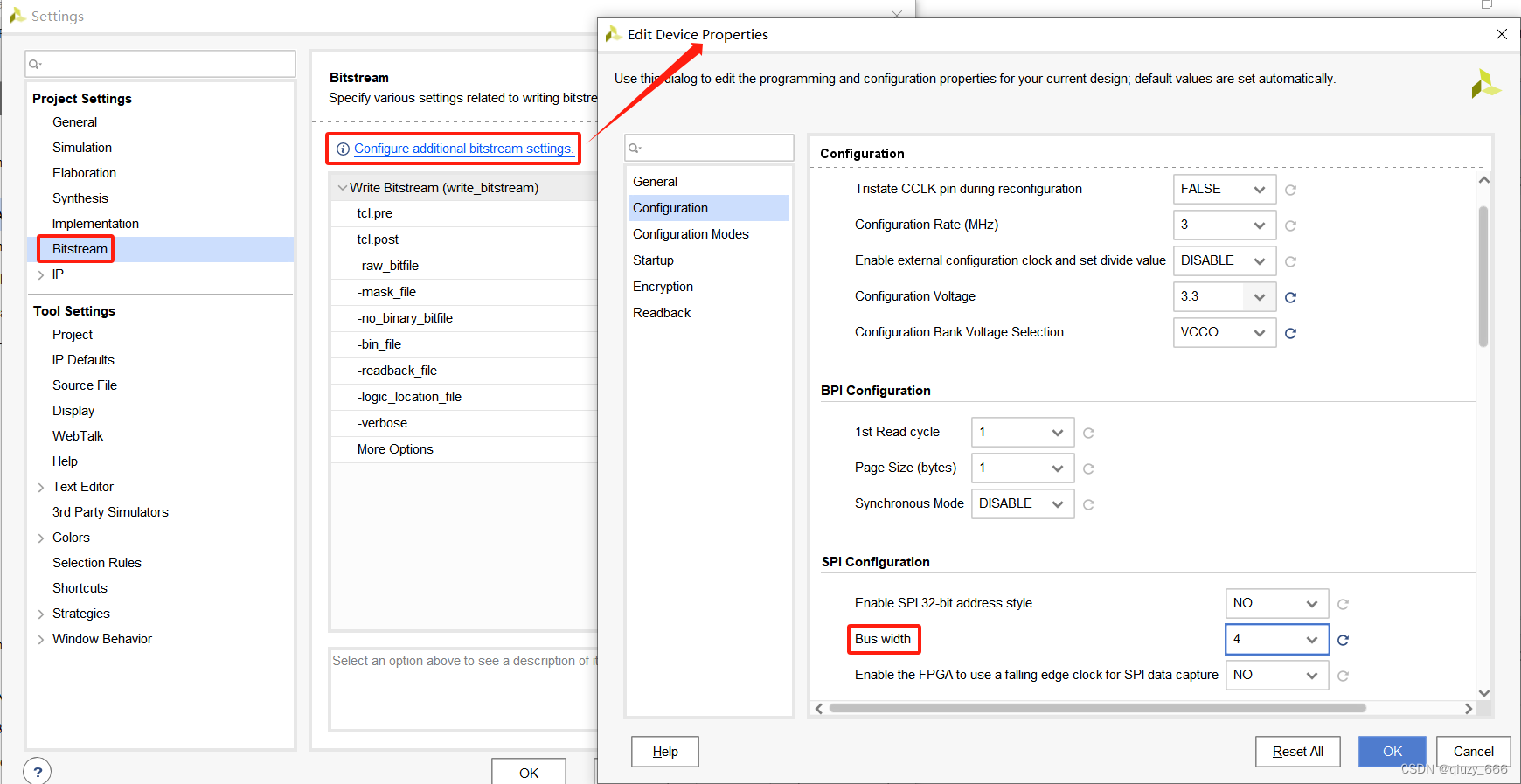Click scroll down arrow in Configuration panel
The image size is (1521, 784).
click(x=1483, y=693)
